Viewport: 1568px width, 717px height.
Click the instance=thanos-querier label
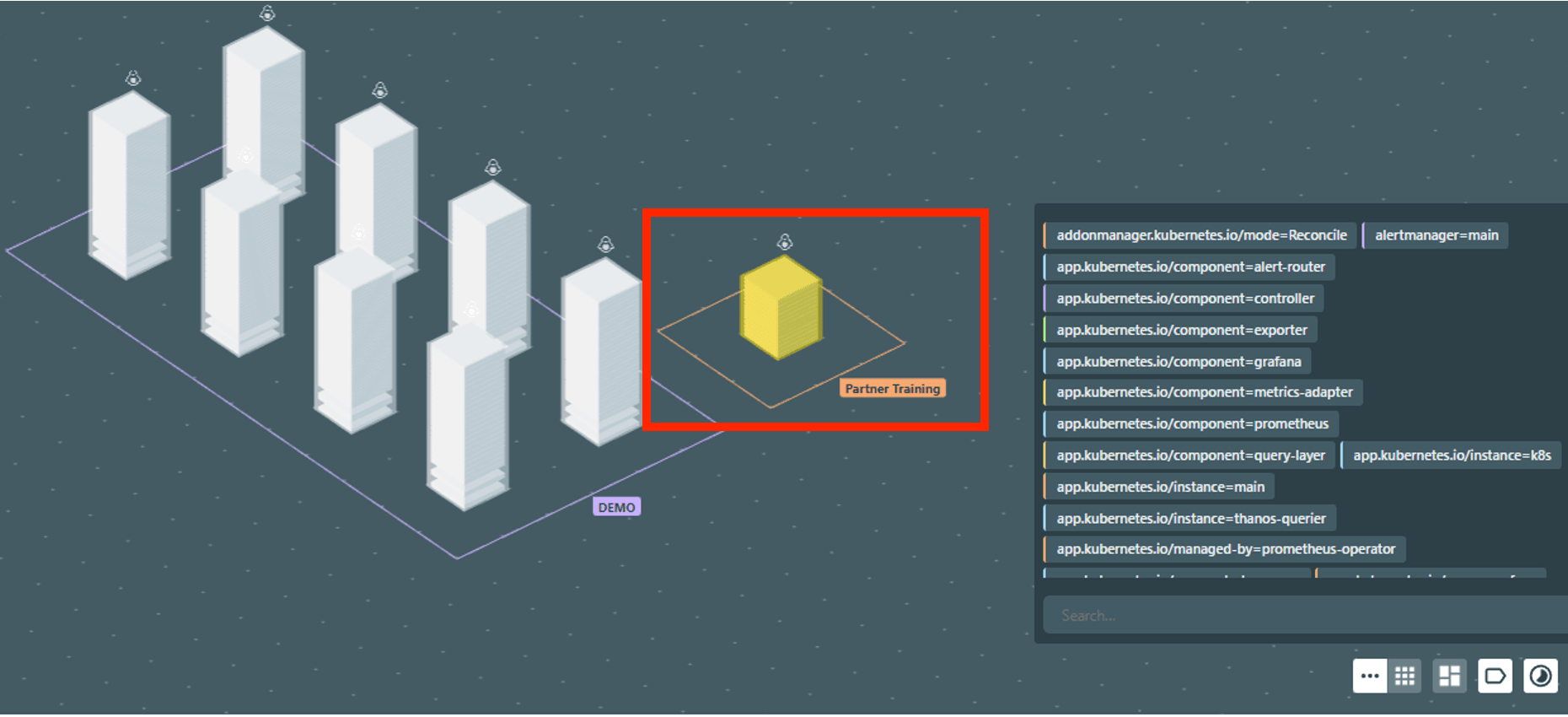(1189, 518)
